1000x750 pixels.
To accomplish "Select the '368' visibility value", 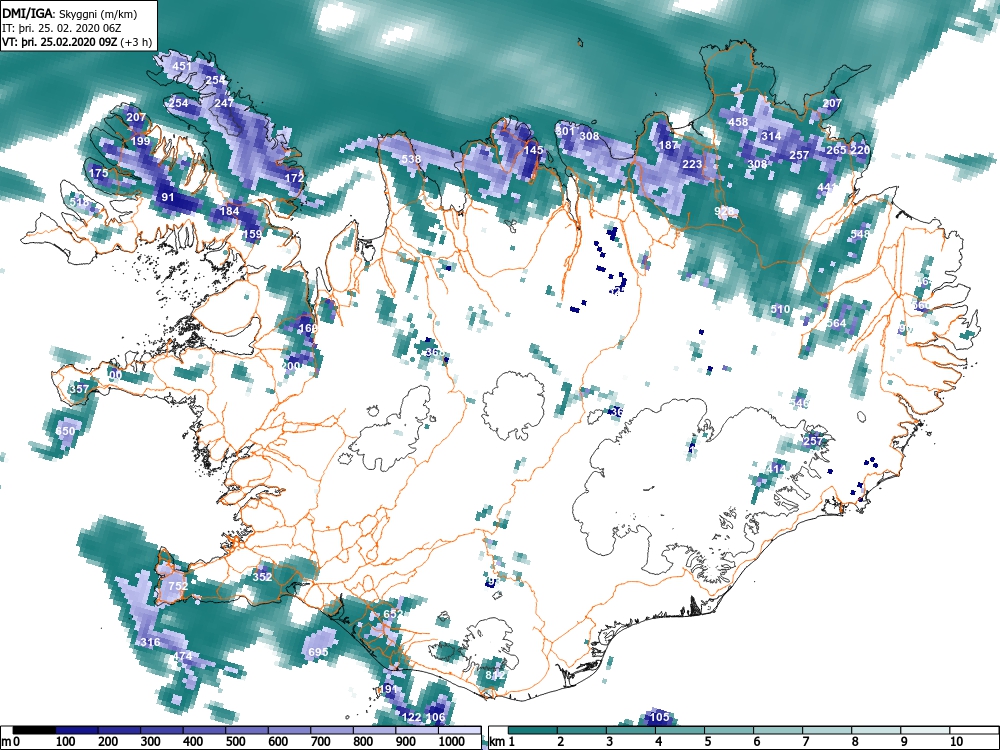I will click(435, 352).
